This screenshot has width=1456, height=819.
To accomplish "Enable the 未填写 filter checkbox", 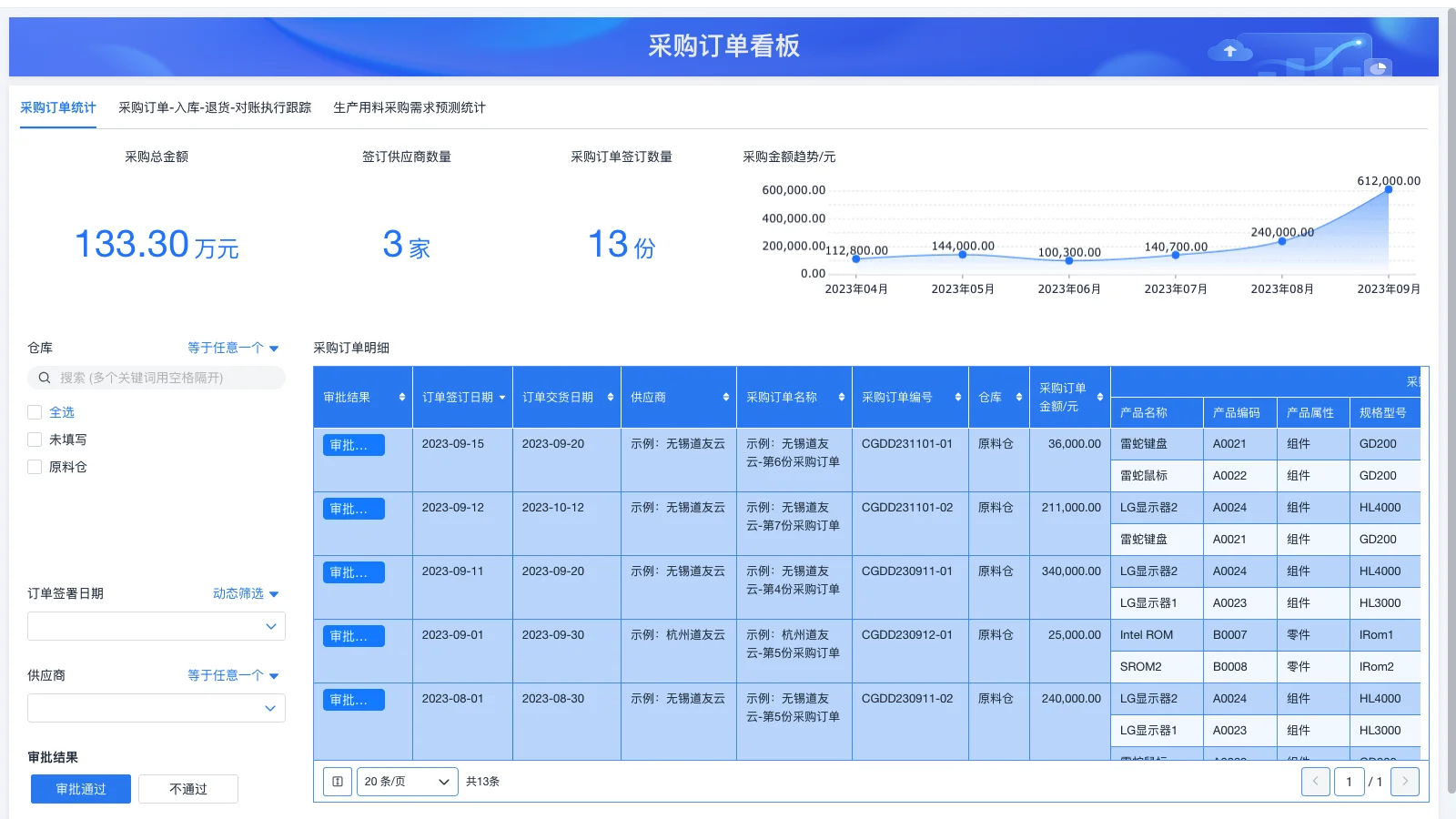I will [35, 439].
